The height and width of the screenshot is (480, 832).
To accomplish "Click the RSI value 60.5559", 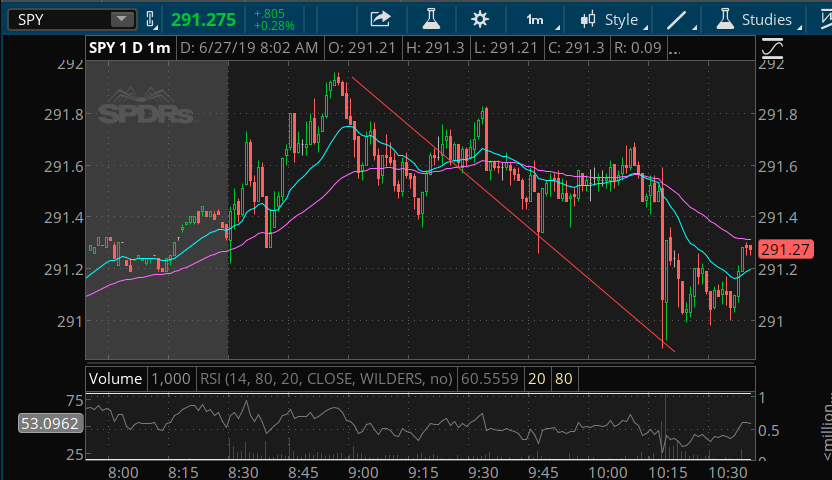I will click(x=490, y=379).
